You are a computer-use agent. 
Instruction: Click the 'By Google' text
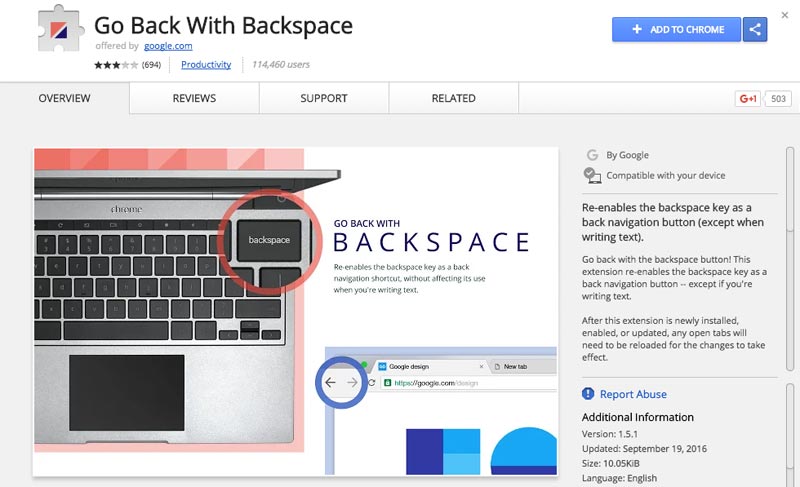(x=628, y=155)
